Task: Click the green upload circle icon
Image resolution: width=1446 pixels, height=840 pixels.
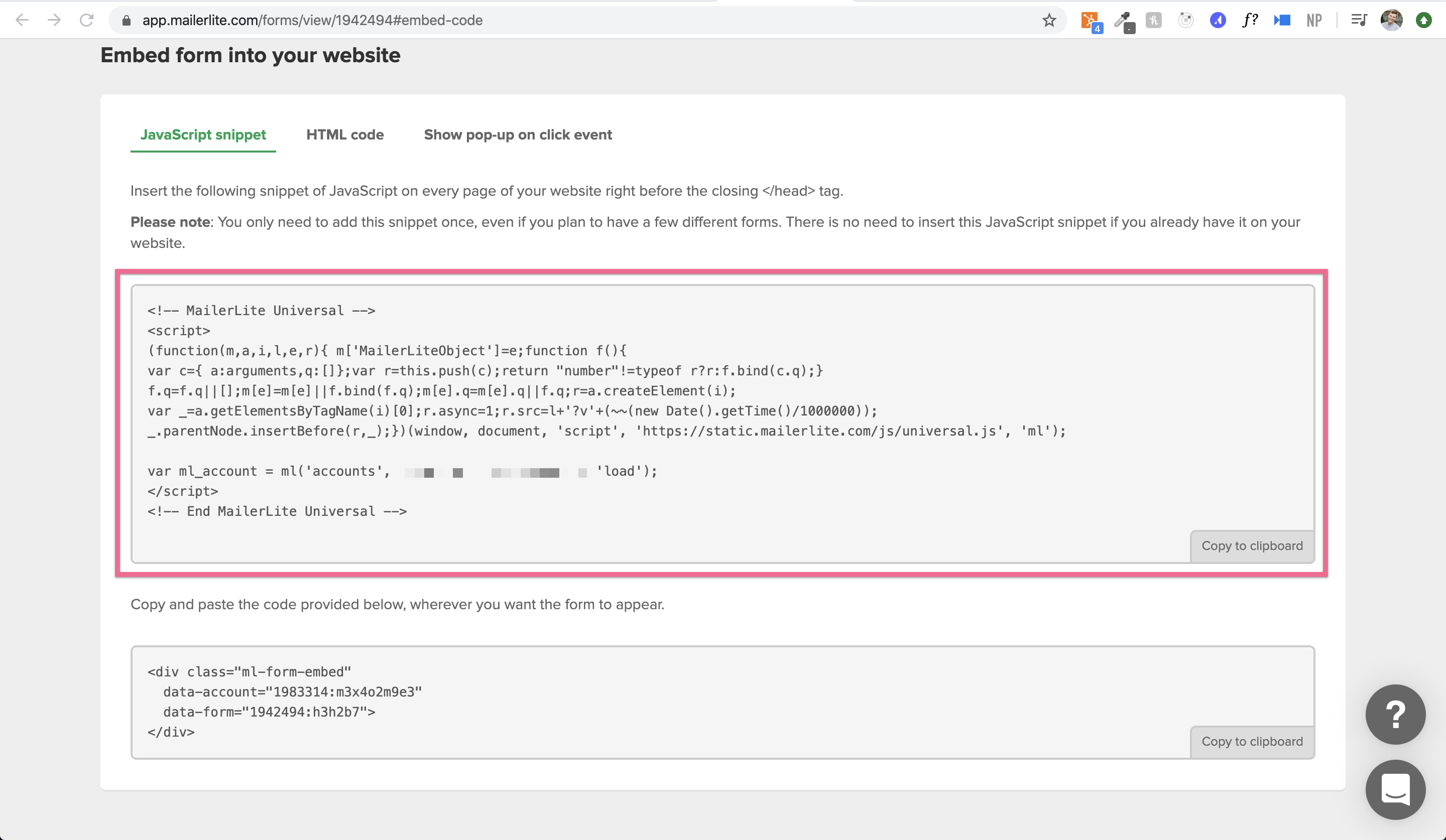Action: (1425, 20)
